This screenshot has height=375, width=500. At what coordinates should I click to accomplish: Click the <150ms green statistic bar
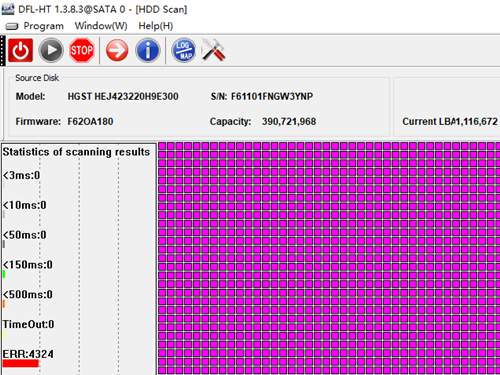point(4,274)
